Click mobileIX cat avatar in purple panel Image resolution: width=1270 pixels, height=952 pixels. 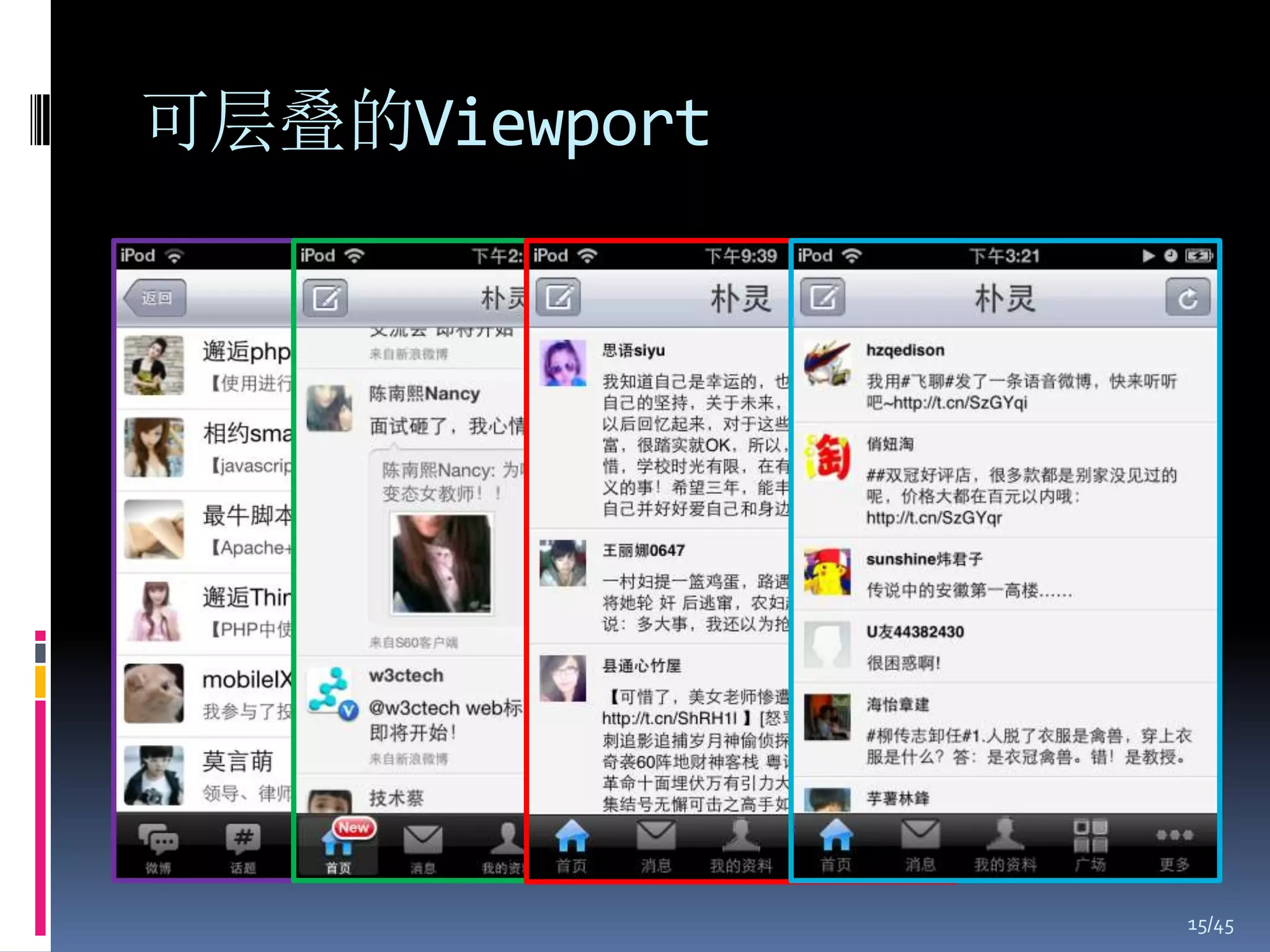tap(154, 694)
